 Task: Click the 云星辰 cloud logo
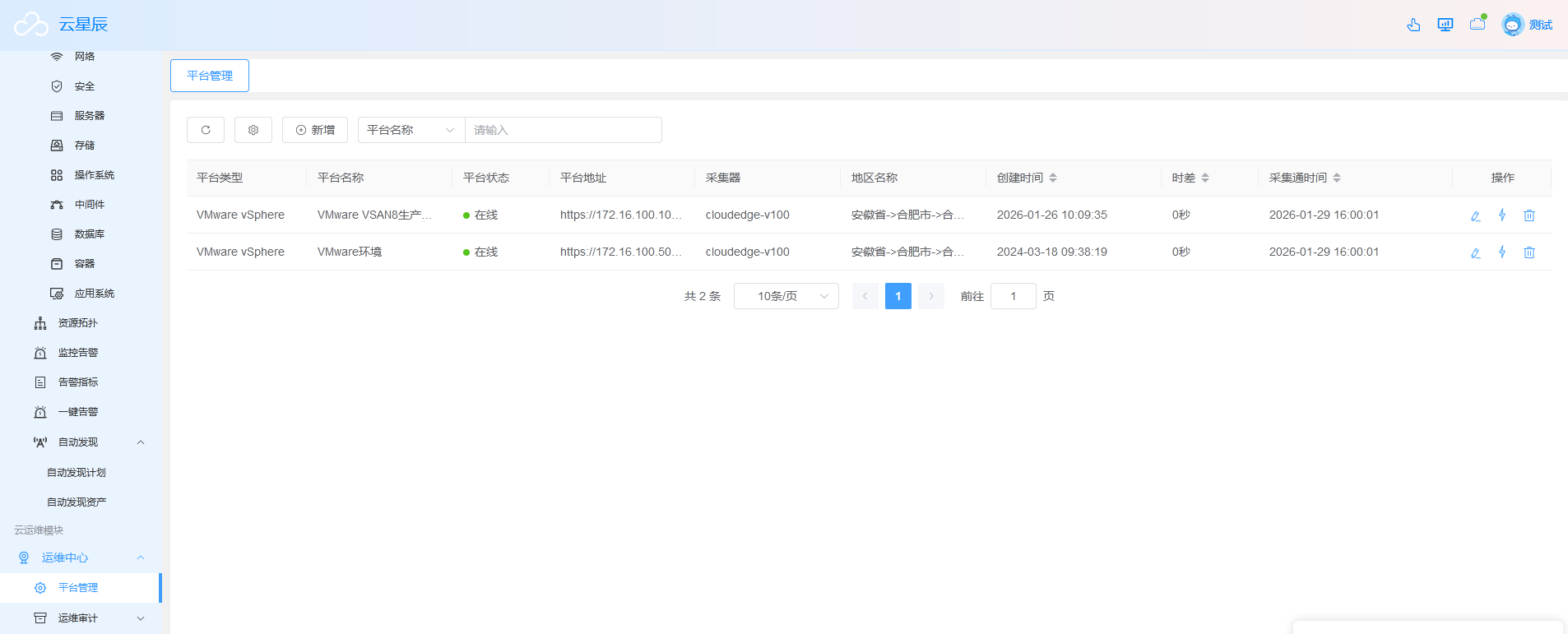coord(31,25)
